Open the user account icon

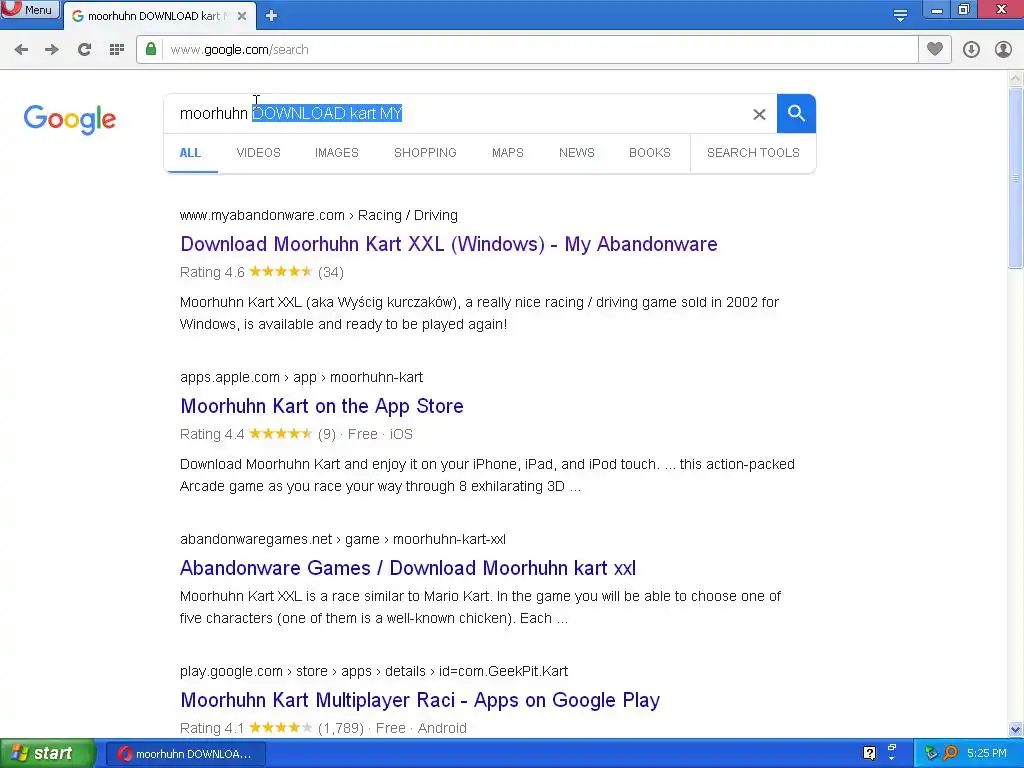(x=1003, y=50)
